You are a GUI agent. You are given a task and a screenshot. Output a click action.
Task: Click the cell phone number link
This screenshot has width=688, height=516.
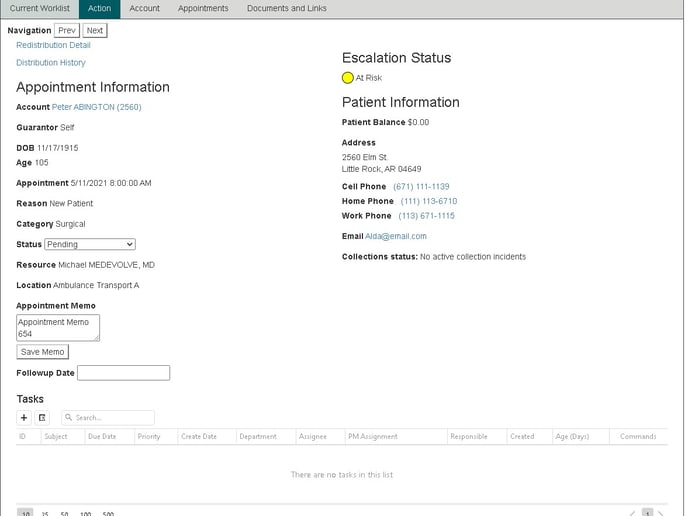[x=421, y=187]
